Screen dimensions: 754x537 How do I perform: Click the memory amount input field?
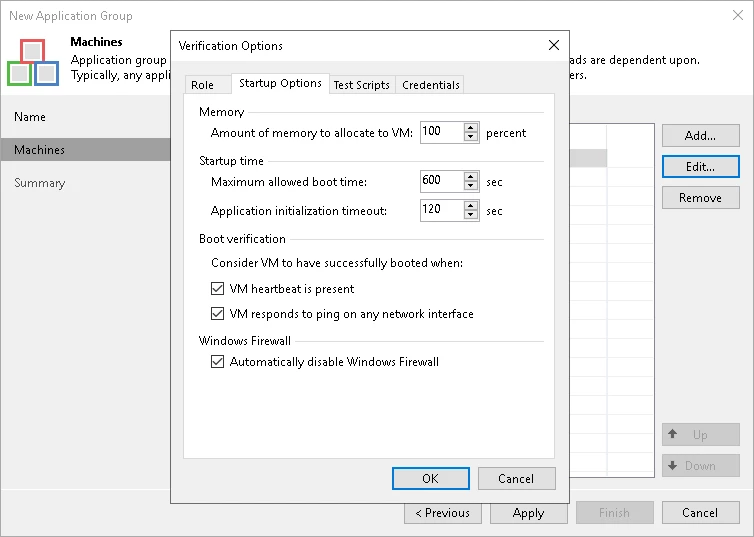pos(441,132)
